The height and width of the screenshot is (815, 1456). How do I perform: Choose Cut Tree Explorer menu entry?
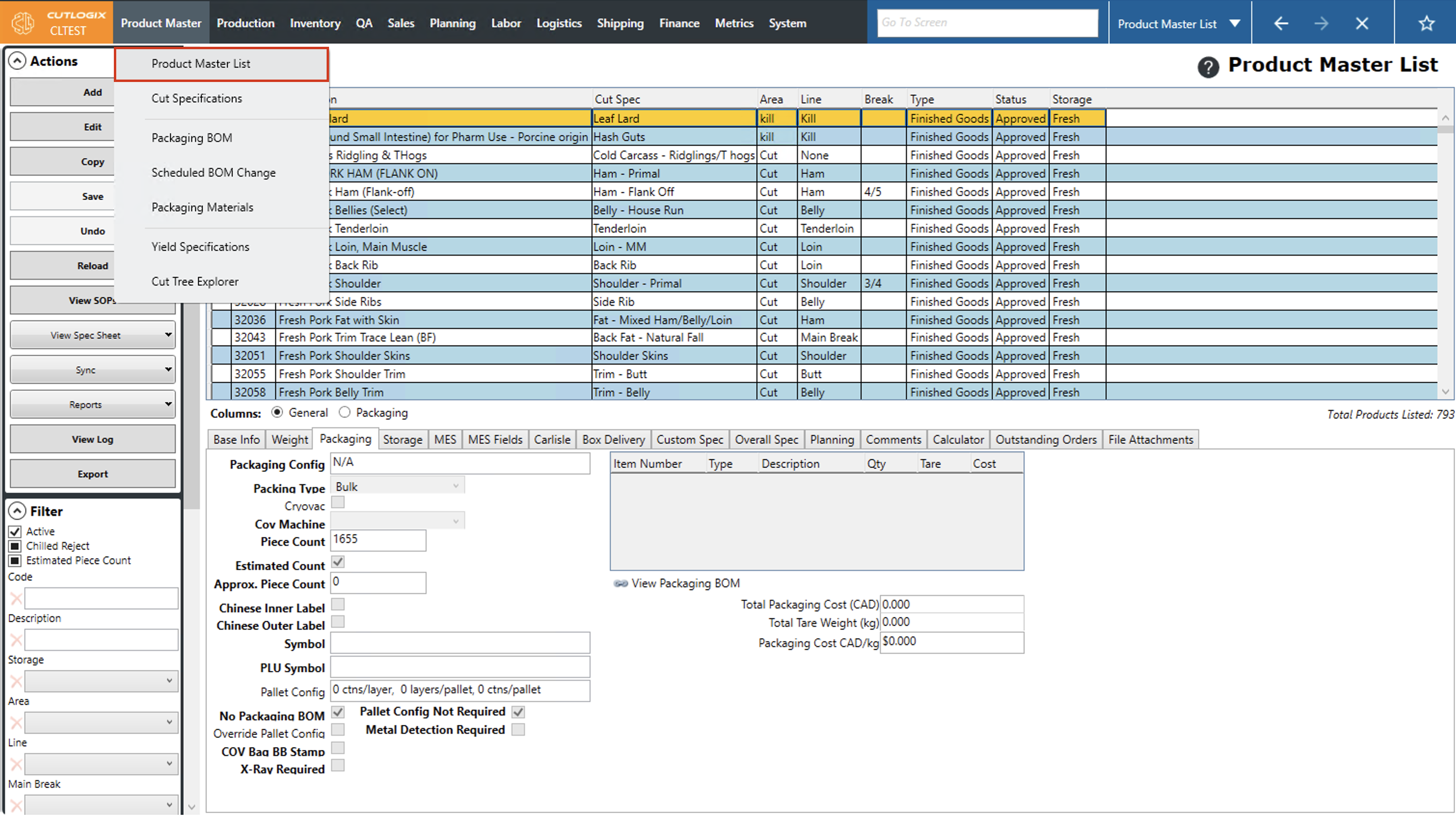(195, 282)
